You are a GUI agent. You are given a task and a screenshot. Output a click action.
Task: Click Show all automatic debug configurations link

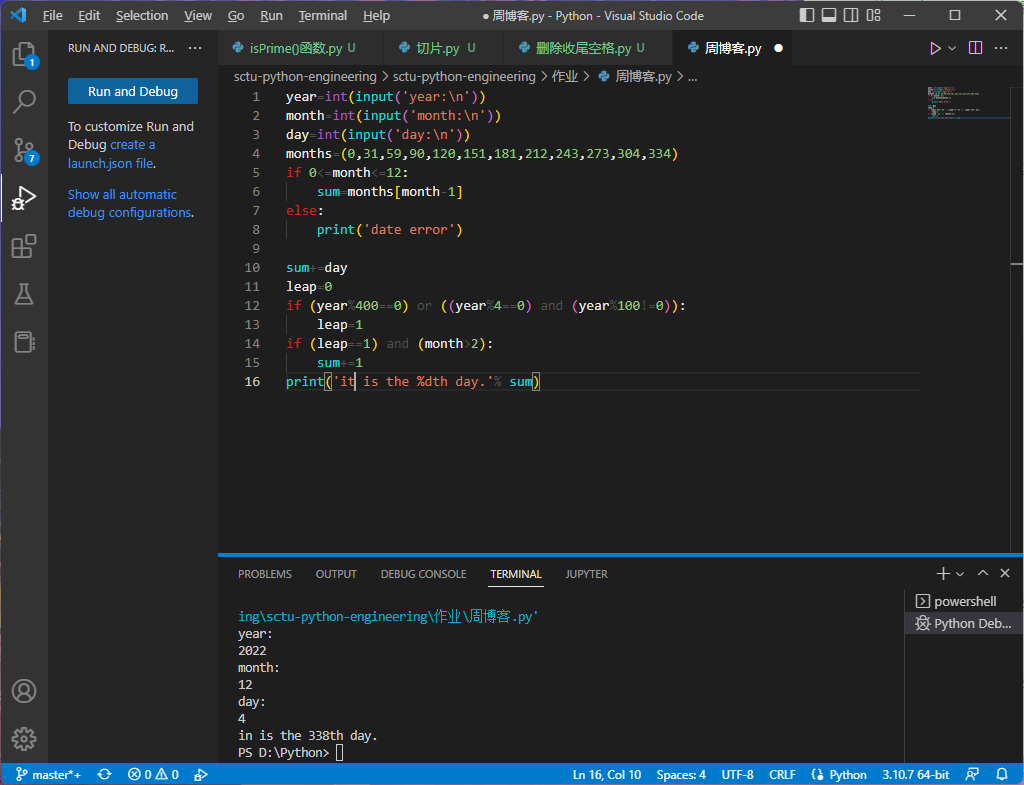click(122, 195)
